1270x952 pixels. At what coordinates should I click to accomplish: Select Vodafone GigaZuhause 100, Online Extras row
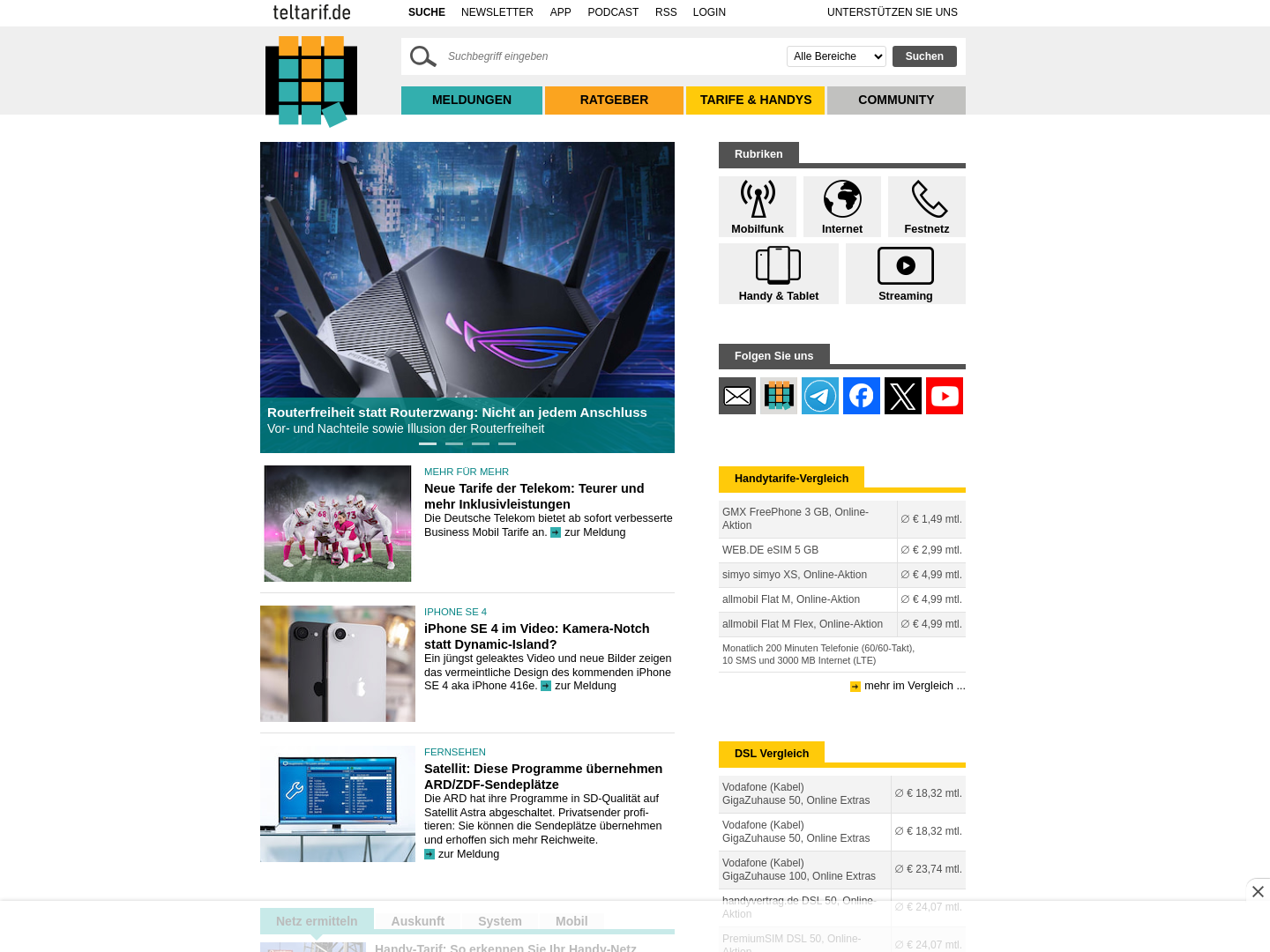pyautogui.click(x=842, y=869)
